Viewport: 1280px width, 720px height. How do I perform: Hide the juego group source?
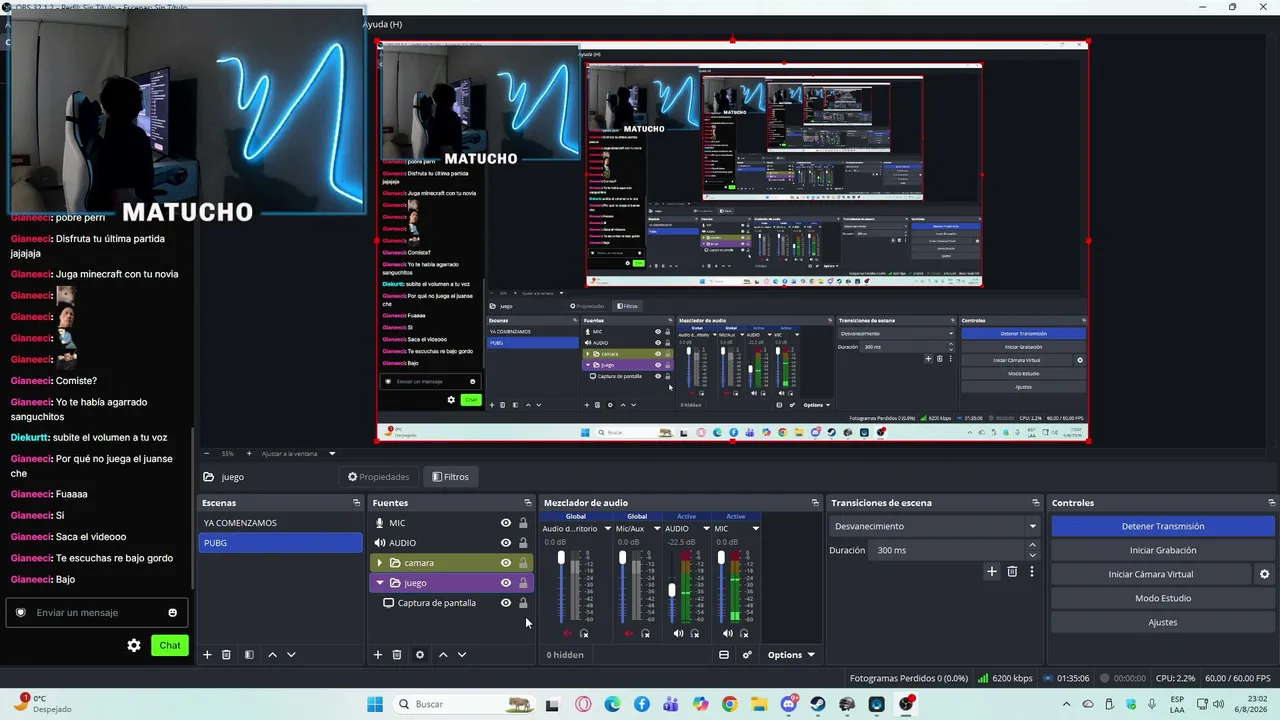[x=506, y=583]
